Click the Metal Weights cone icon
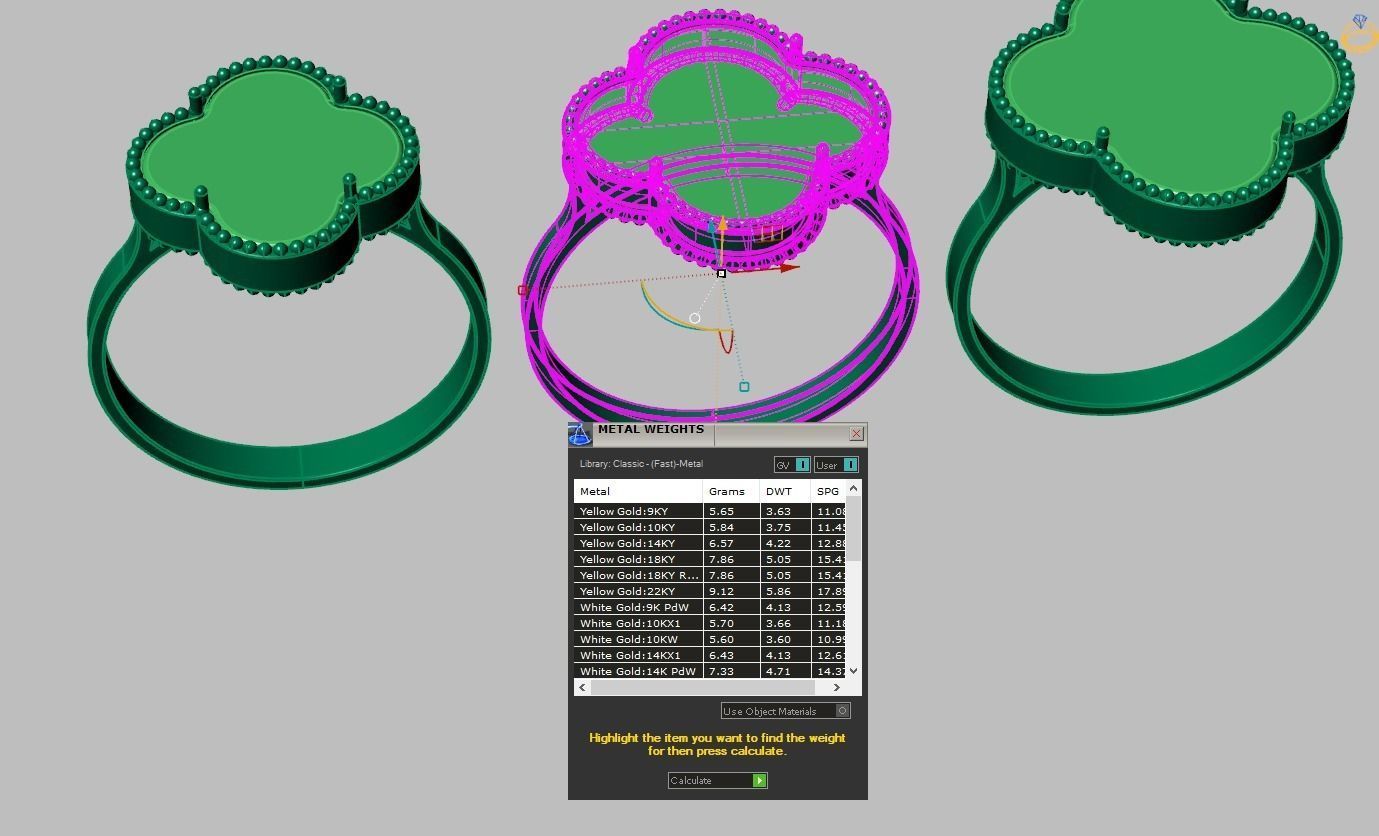Viewport: 1379px width, 836px height. pyautogui.click(x=580, y=434)
